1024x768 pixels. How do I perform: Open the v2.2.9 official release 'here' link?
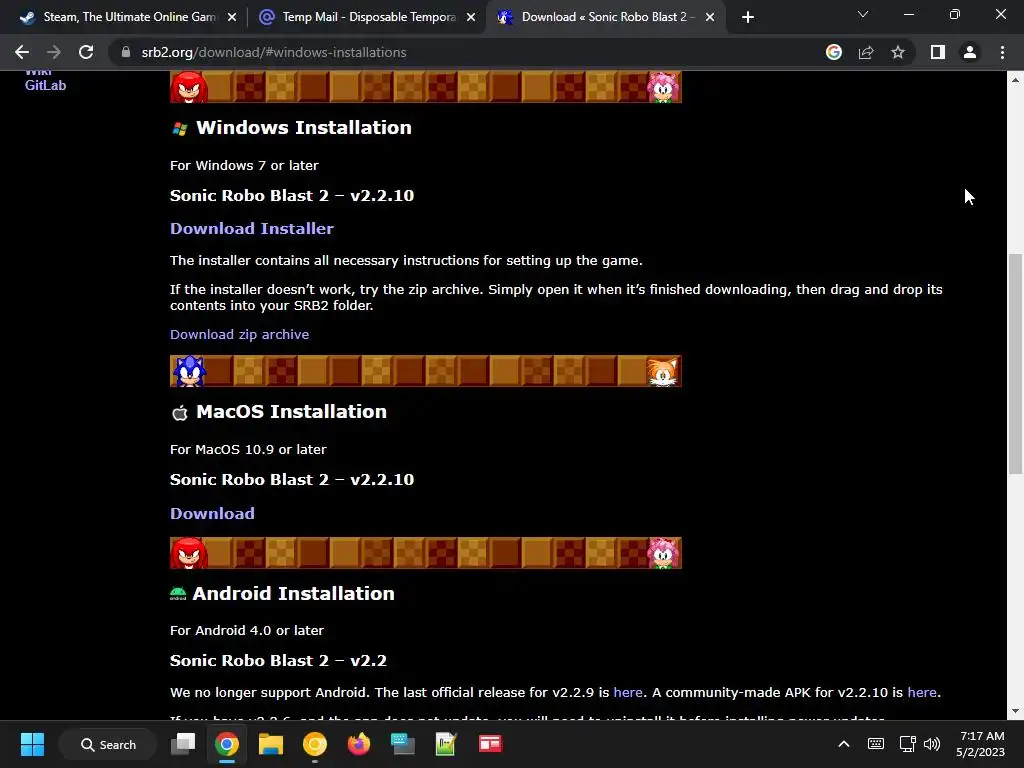click(x=628, y=692)
